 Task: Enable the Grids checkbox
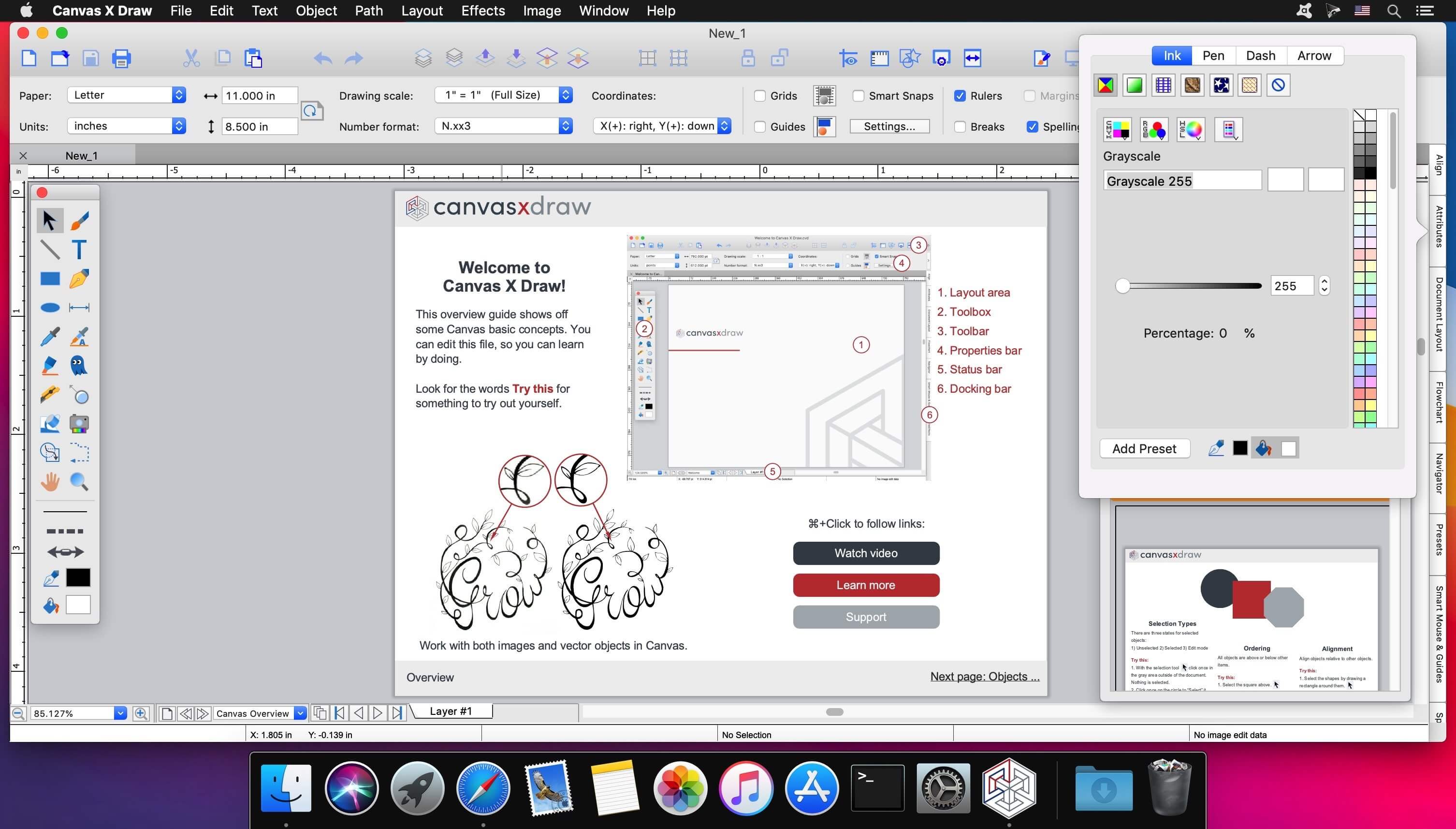point(759,96)
